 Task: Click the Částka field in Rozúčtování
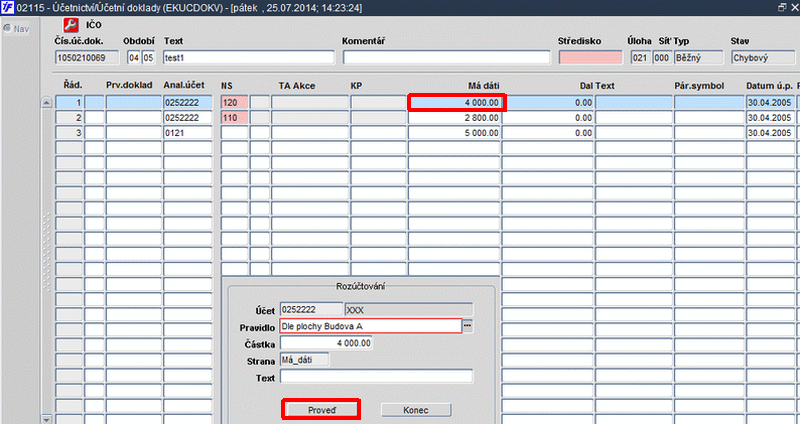coord(326,343)
